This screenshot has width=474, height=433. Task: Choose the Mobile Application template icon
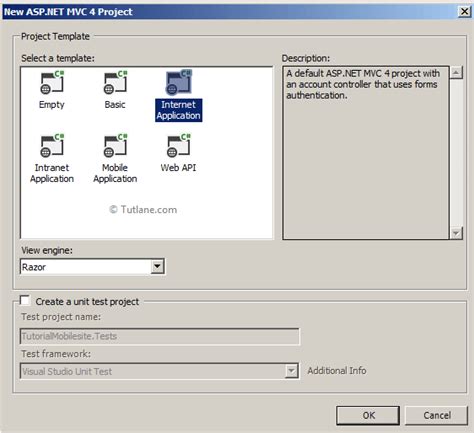click(x=115, y=146)
